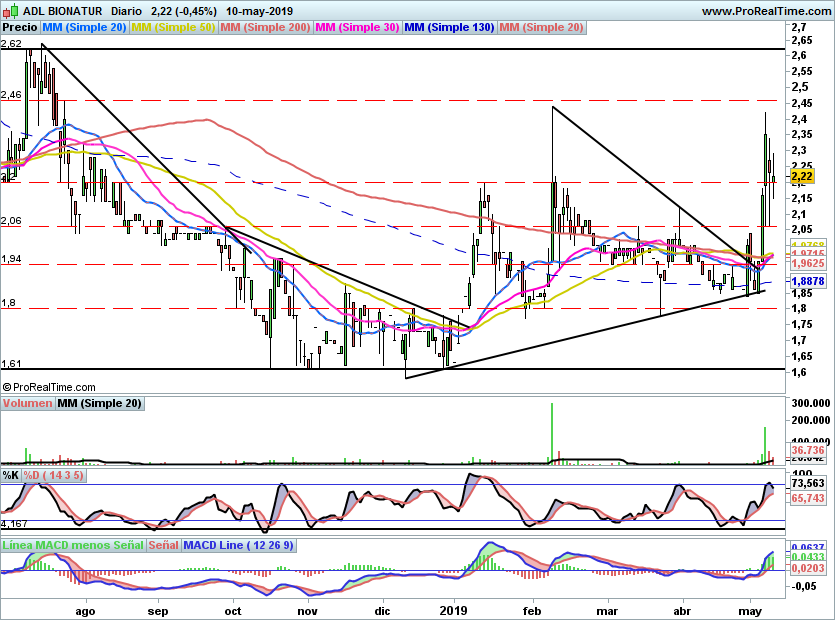Click the -0,05 MACD axis label
This screenshot has height=620, width=835.
point(804,586)
